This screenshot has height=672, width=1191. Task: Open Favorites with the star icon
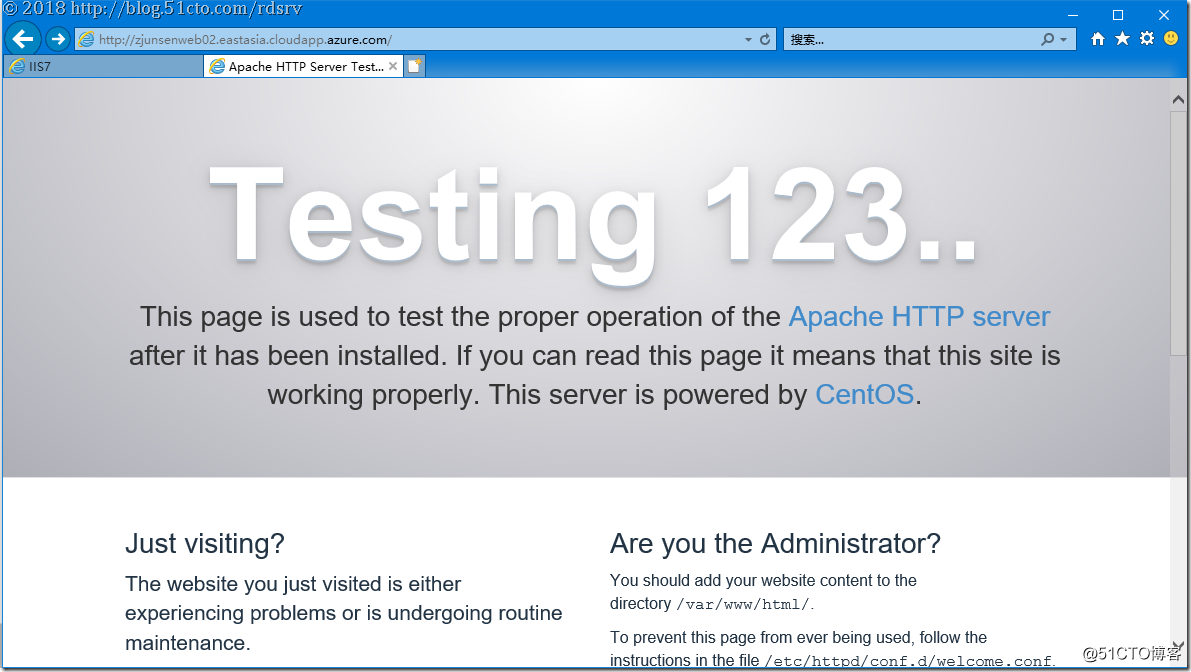(1122, 39)
